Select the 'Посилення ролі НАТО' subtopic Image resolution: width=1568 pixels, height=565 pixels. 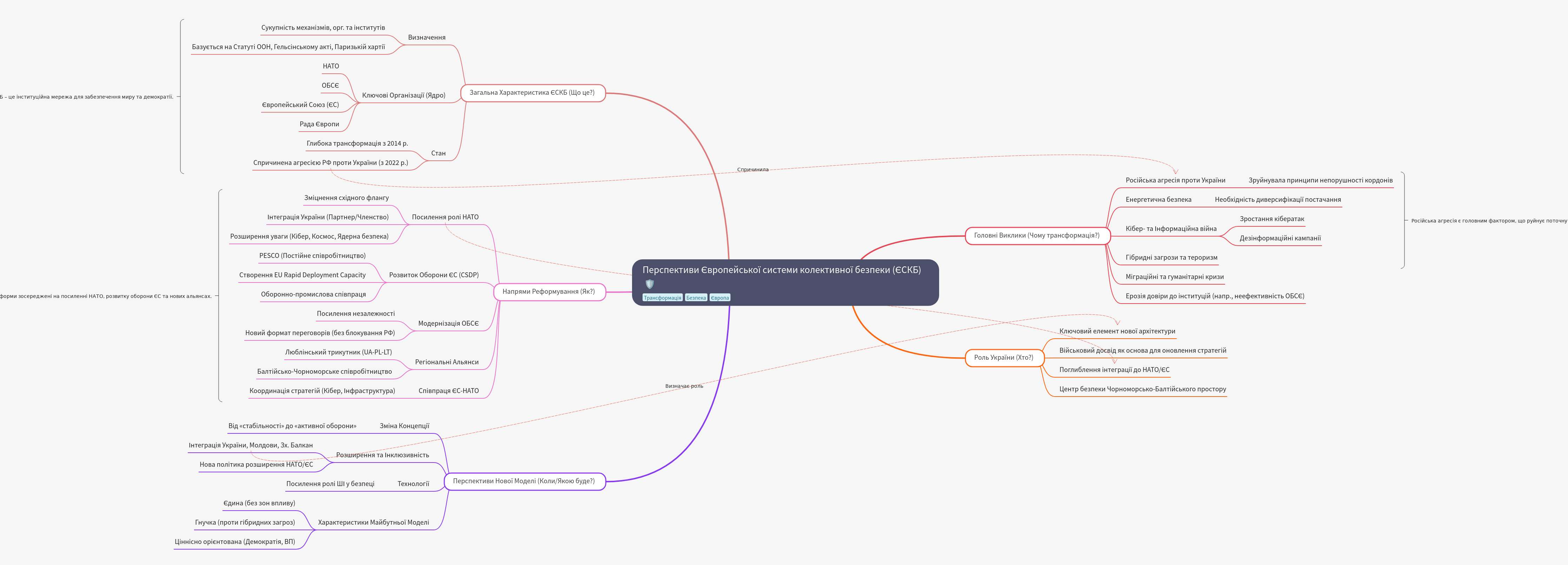click(x=445, y=217)
